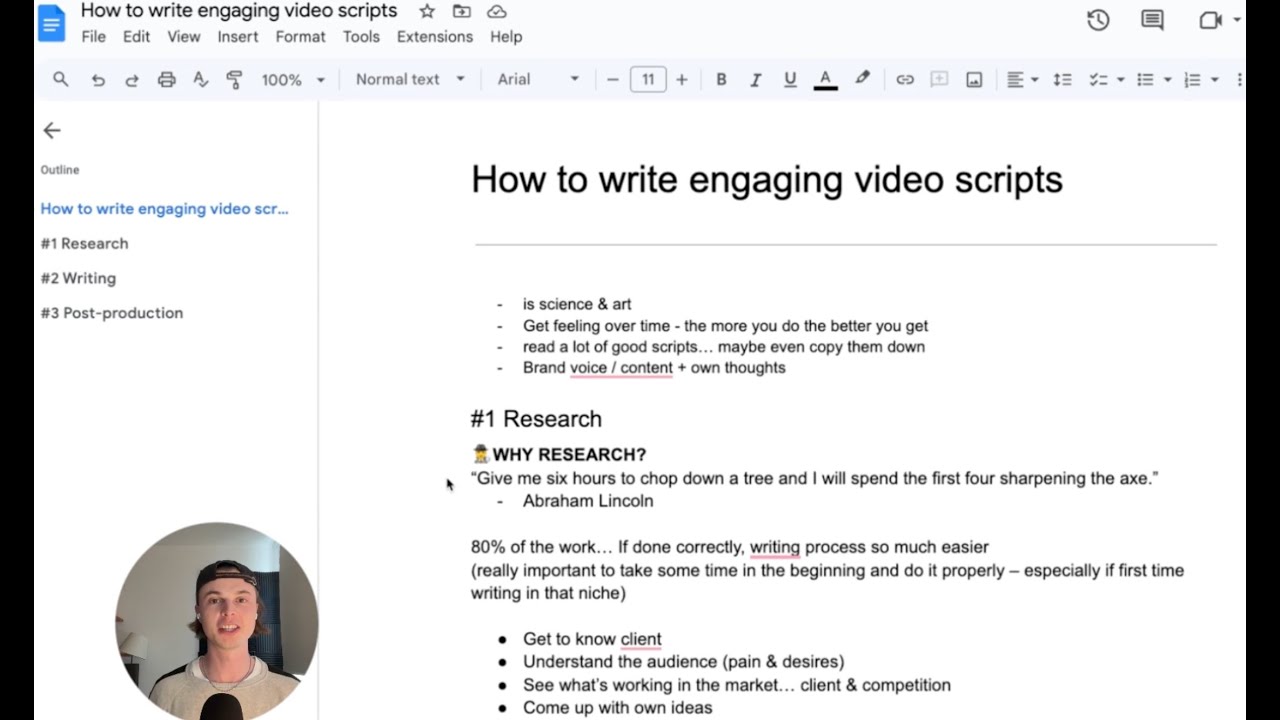This screenshot has height=720, width=1280.
Task: Activate the paint format tool
Action: click(x=235, y=79)
